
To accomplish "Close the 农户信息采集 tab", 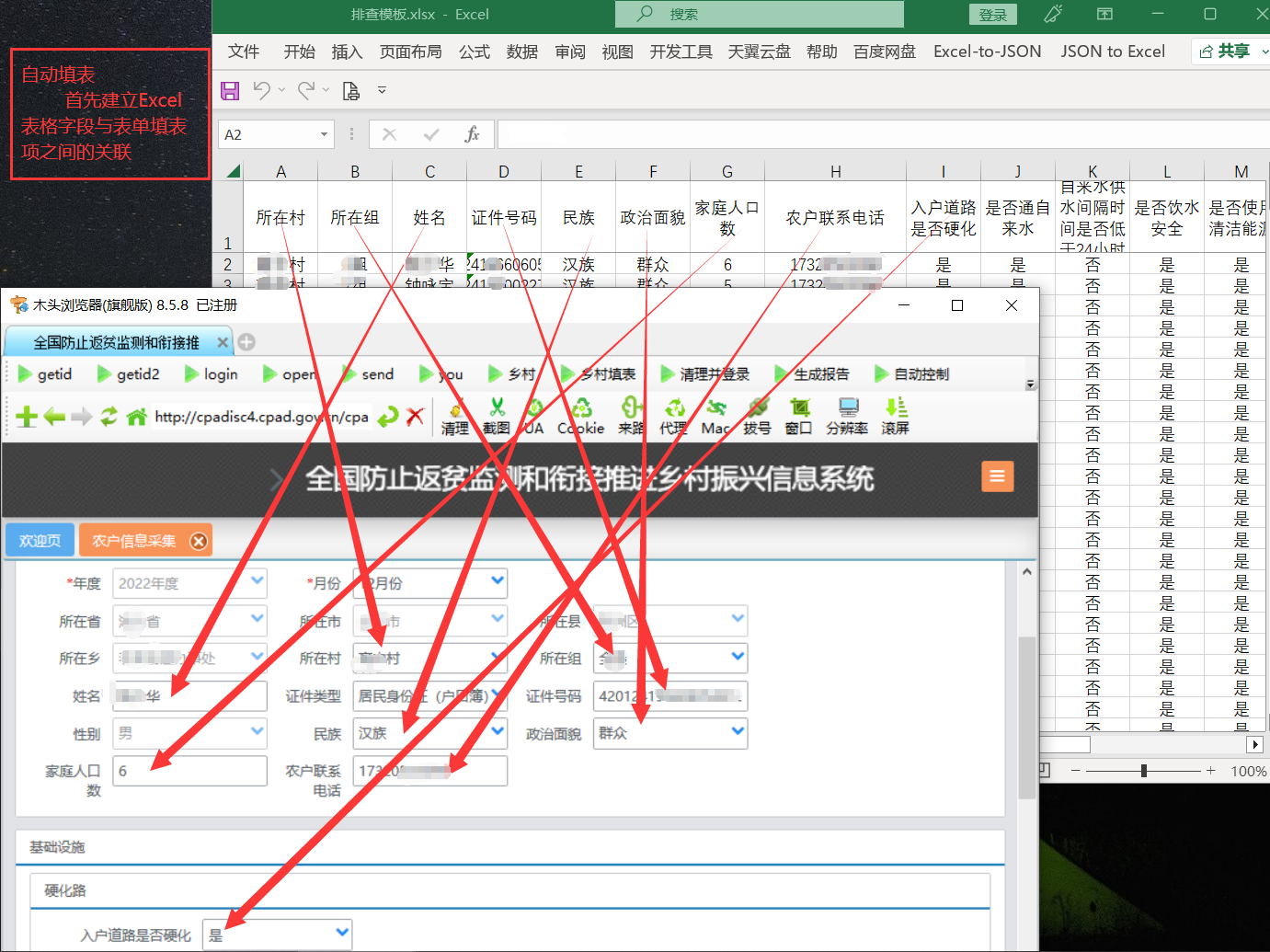I will (198, 541).
